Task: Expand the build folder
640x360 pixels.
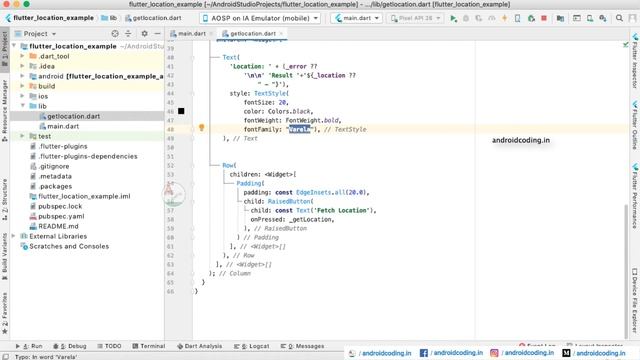Action: coord(22,86)
